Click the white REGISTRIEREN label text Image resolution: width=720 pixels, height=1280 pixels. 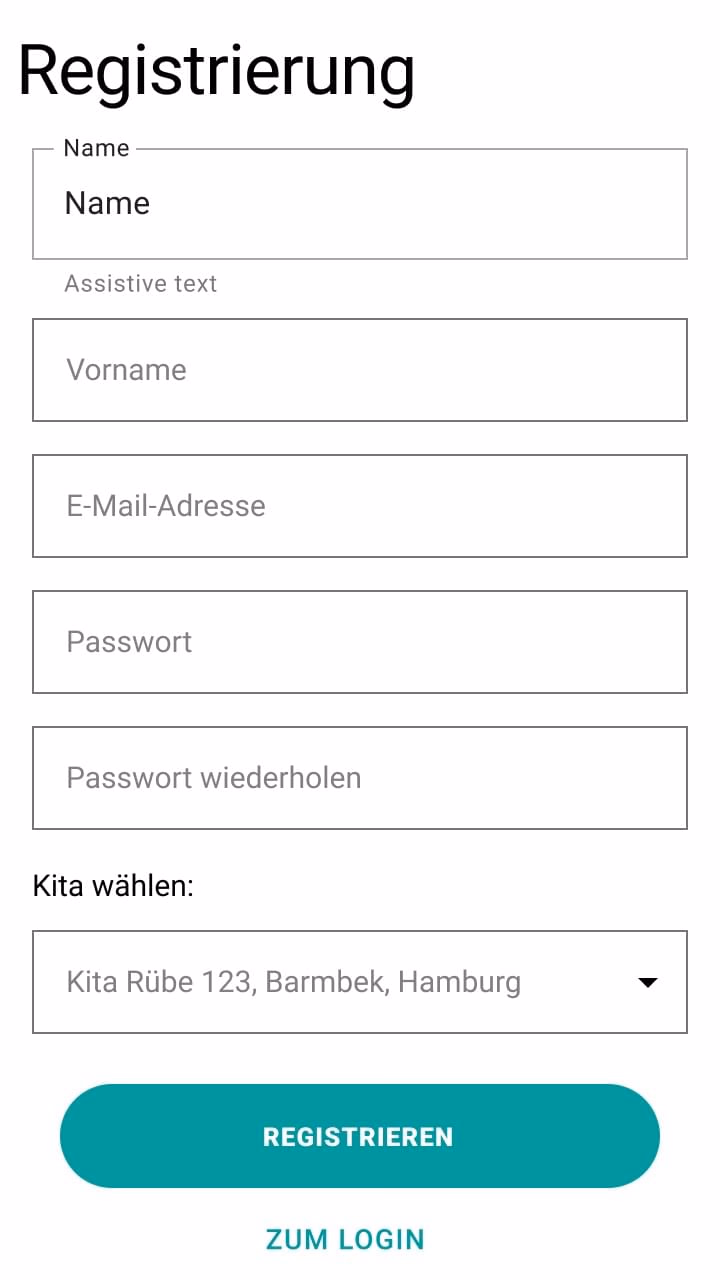point(358,1137)
